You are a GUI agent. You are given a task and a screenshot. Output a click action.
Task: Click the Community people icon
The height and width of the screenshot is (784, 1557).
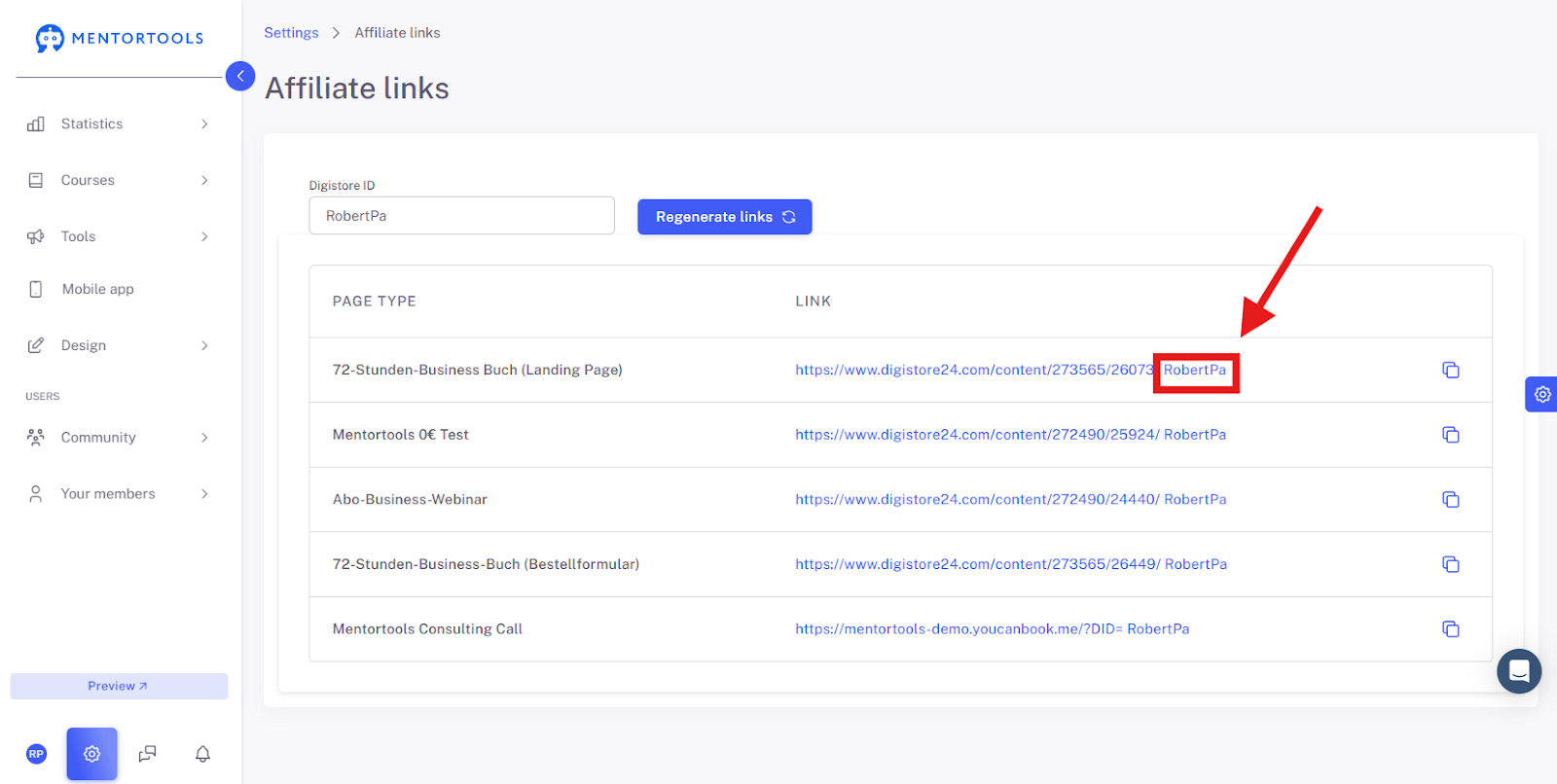tap(36, 437)
